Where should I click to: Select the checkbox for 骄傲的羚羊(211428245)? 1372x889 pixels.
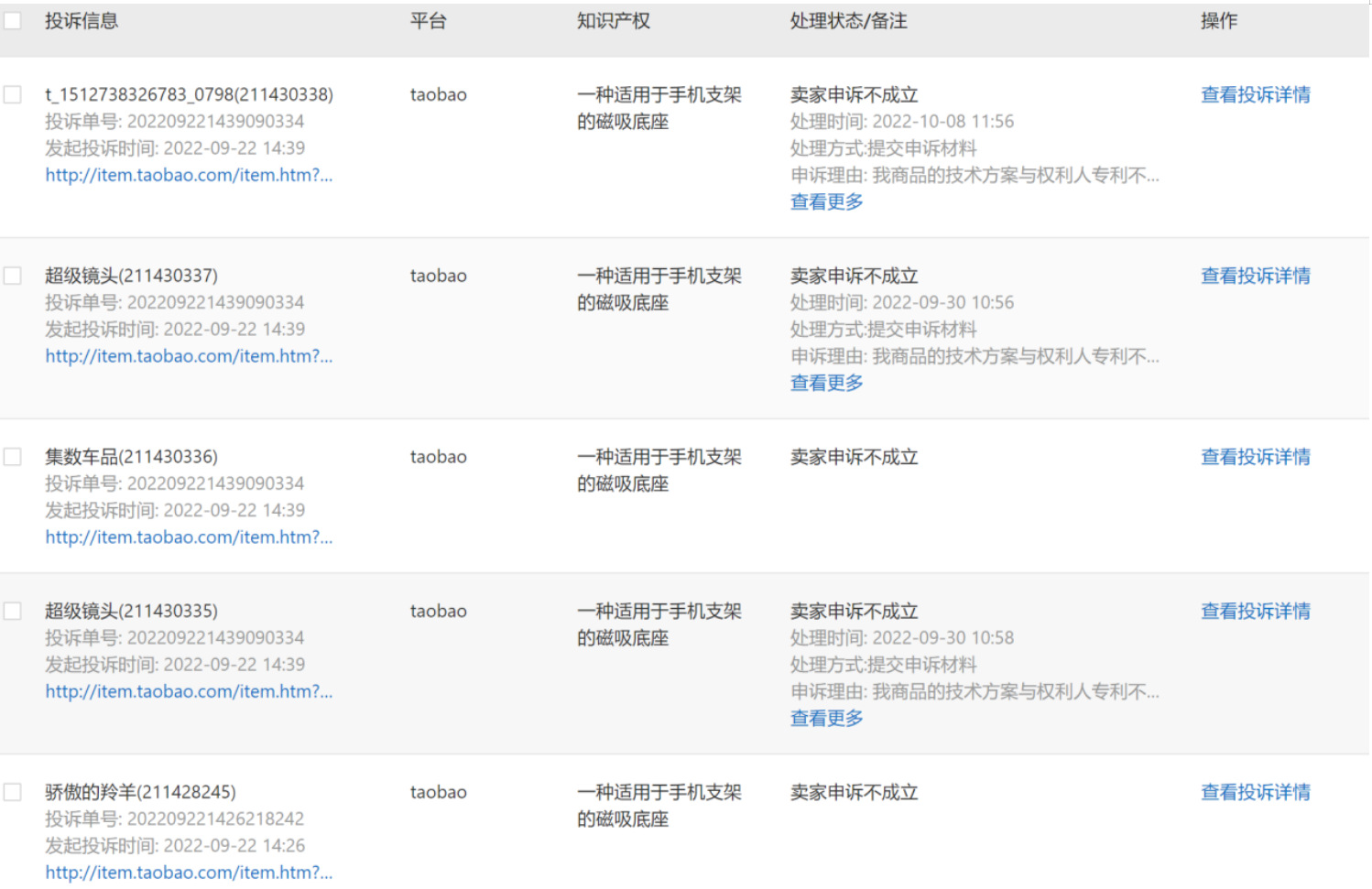[13, 792]
